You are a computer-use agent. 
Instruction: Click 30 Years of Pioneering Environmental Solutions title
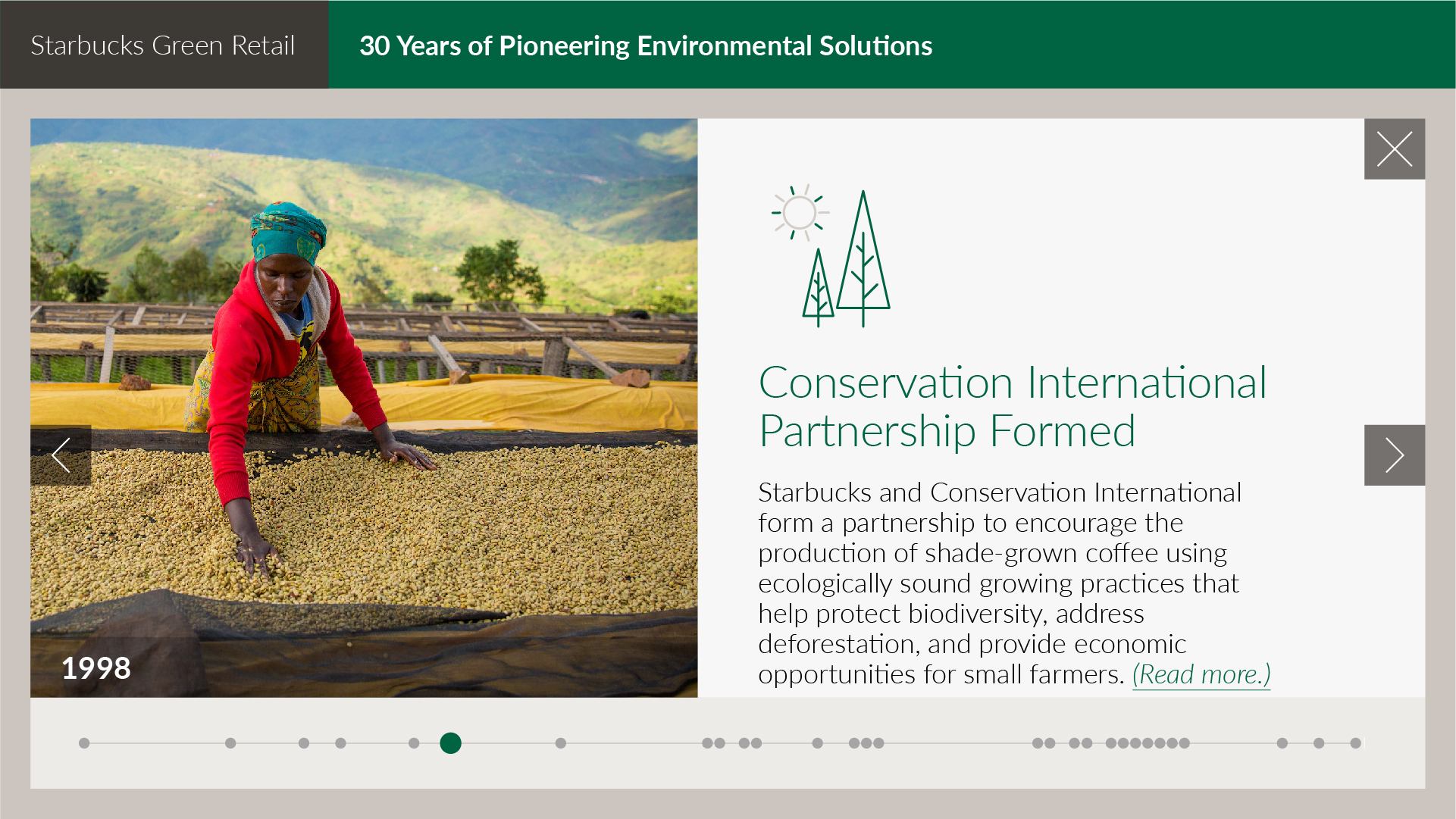coord(646,45)
